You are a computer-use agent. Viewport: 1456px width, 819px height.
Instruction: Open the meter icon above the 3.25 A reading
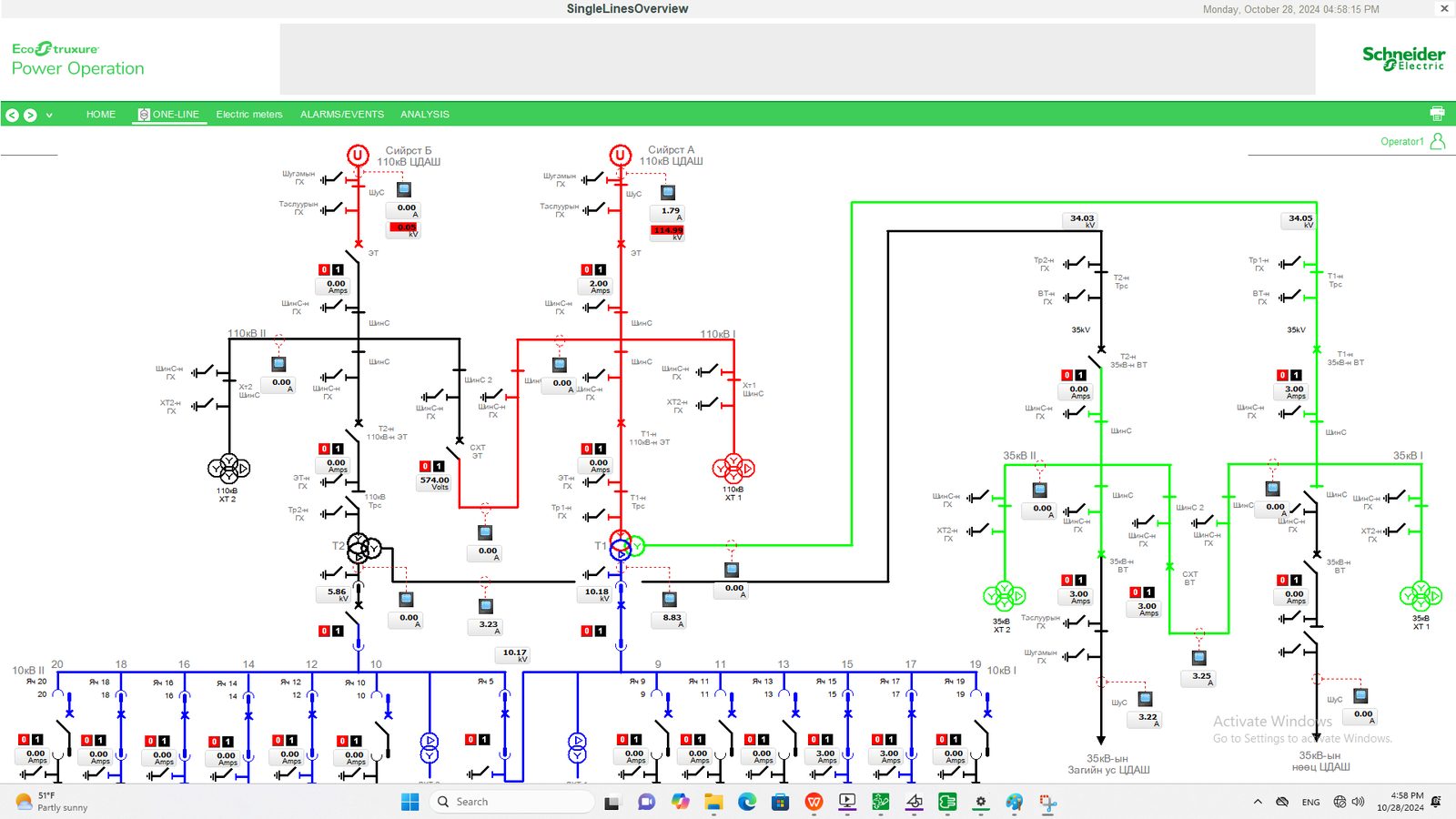coord(1199,657)
